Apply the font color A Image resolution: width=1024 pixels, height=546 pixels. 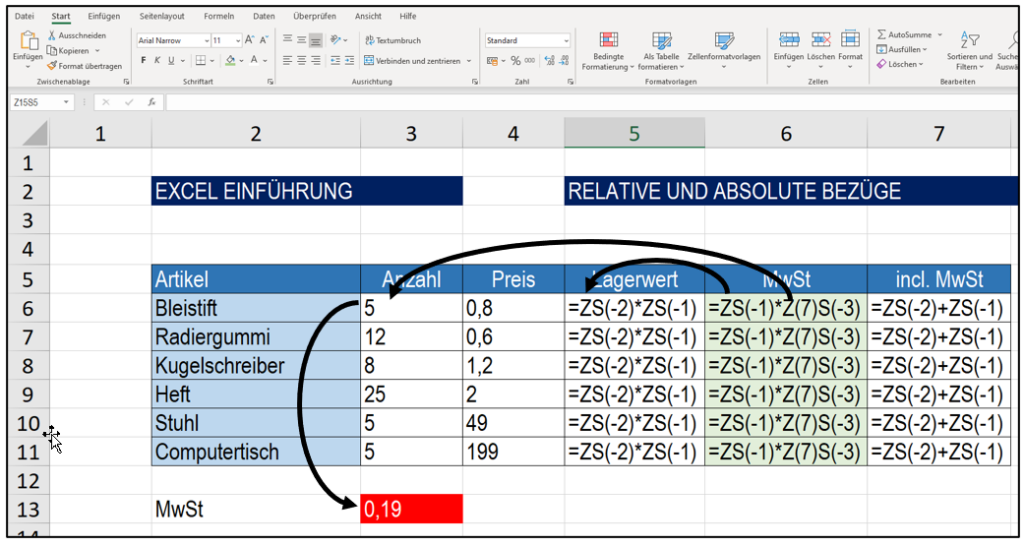[255, 61]
